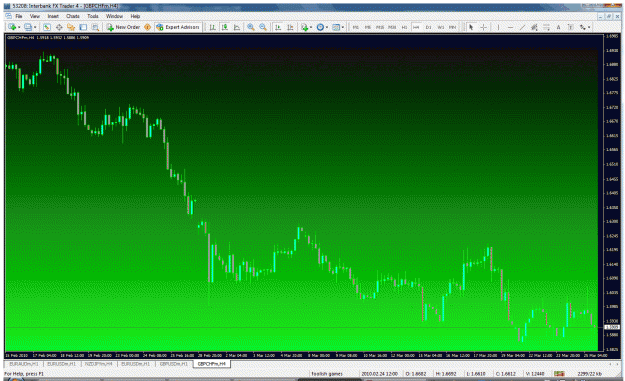Toggle the Terminal window icon
625x381 pixels.
pos(83,27)
